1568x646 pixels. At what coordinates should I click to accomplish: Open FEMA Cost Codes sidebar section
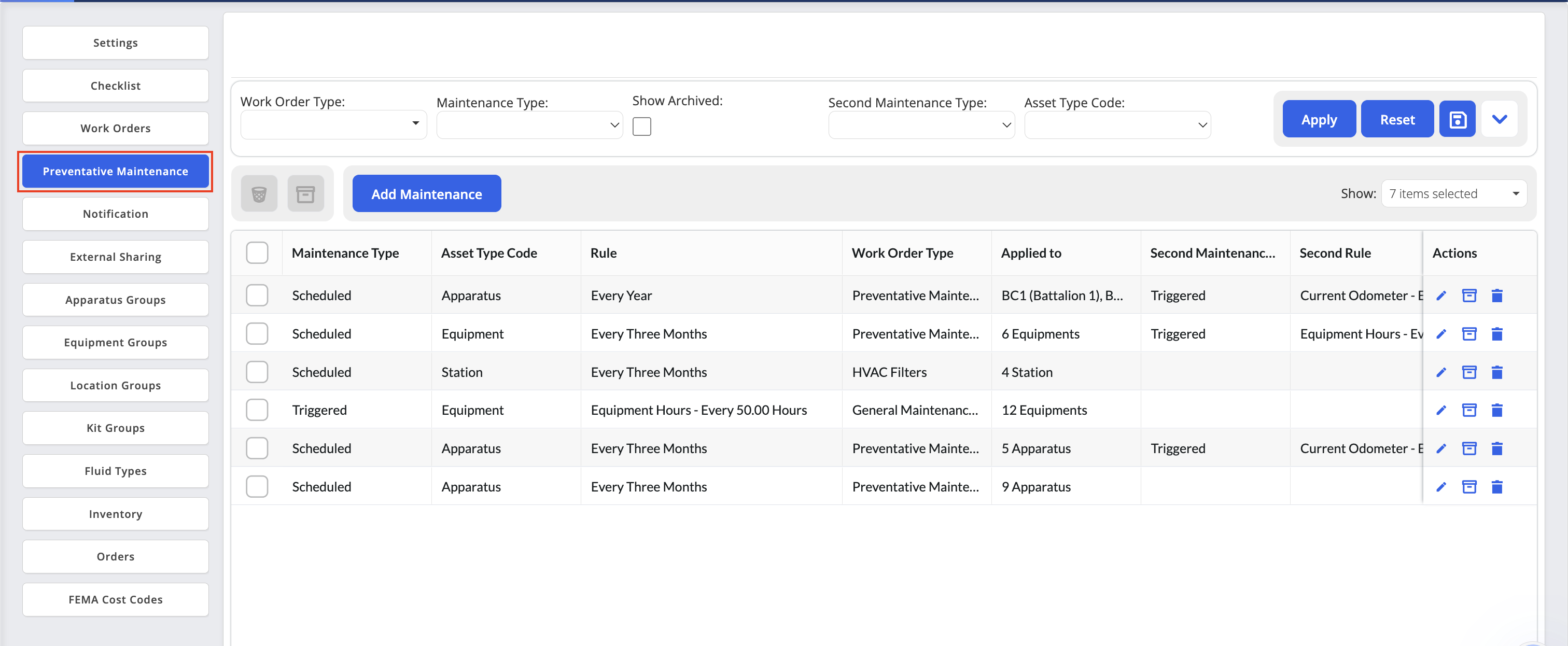click(x=116, y=600)
